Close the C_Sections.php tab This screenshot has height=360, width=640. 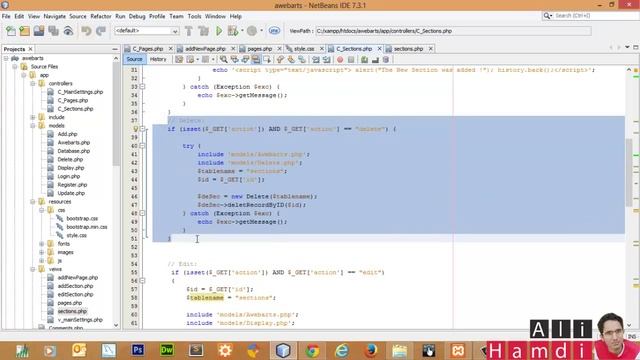click(379, 49)
